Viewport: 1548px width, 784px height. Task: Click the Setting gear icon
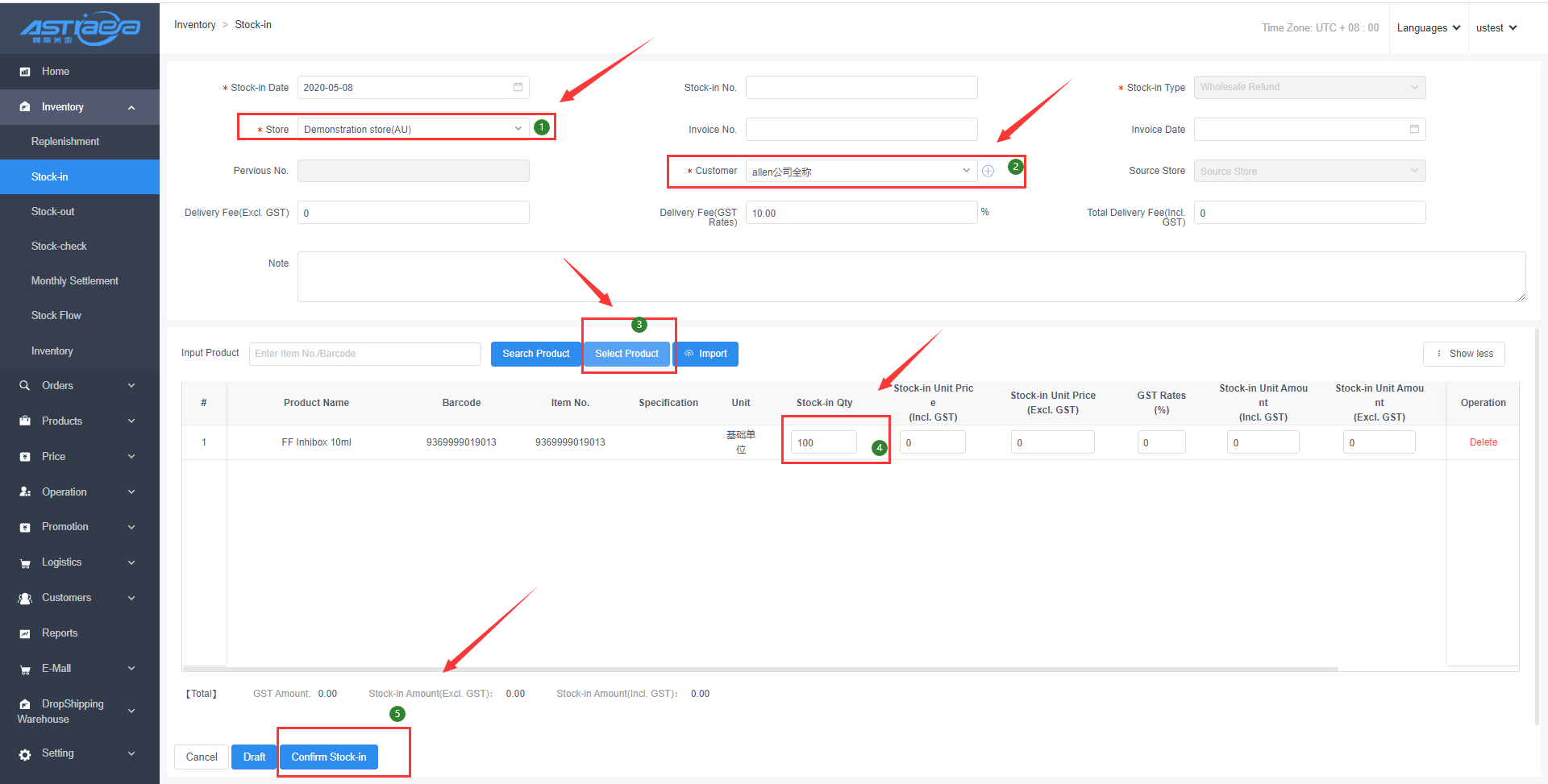coord(25,754)
